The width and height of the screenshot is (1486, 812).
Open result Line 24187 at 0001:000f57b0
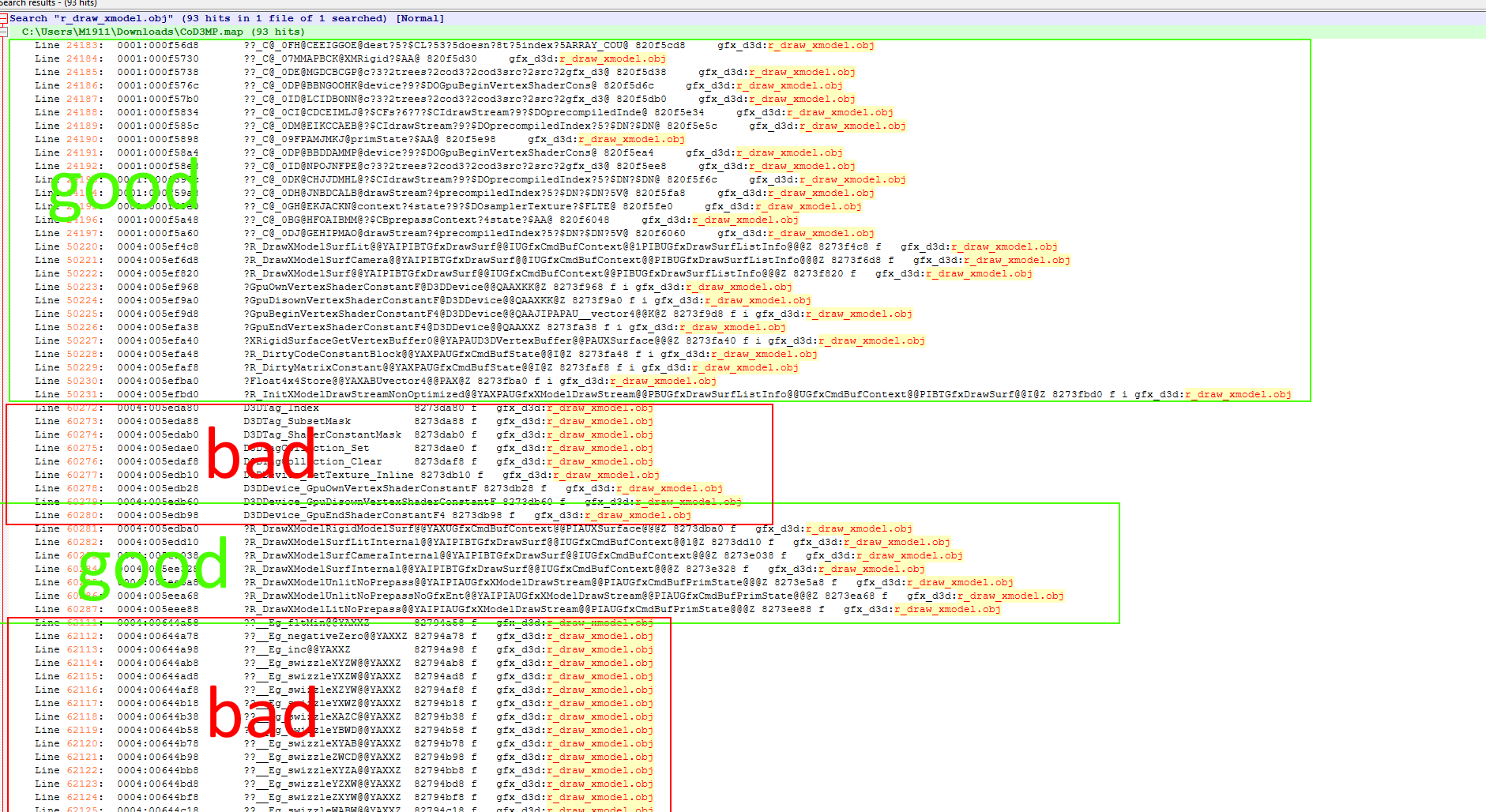pyautogui.click(x=445, y=99)
